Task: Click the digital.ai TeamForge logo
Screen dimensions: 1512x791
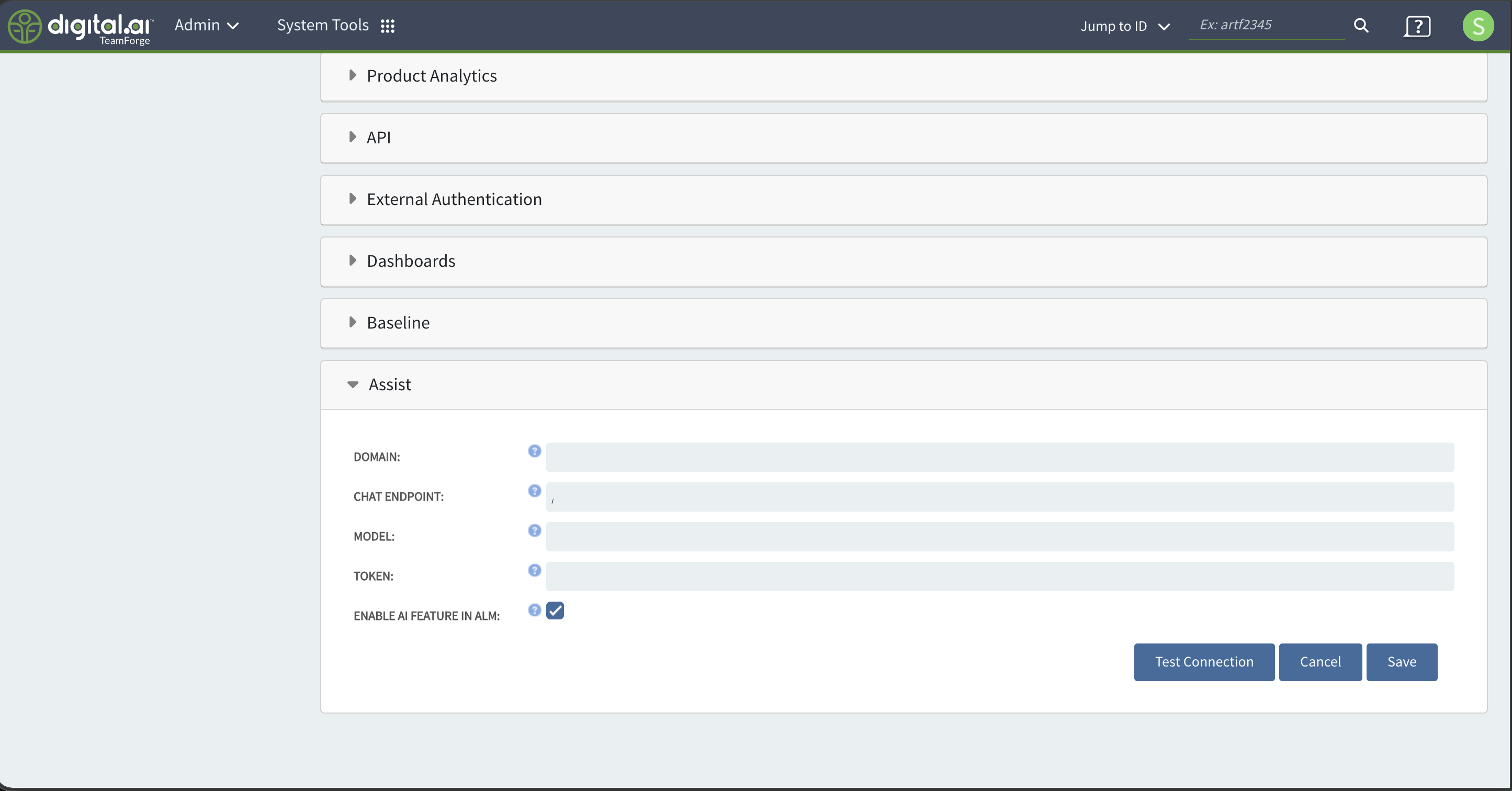Action: [81, 26]
